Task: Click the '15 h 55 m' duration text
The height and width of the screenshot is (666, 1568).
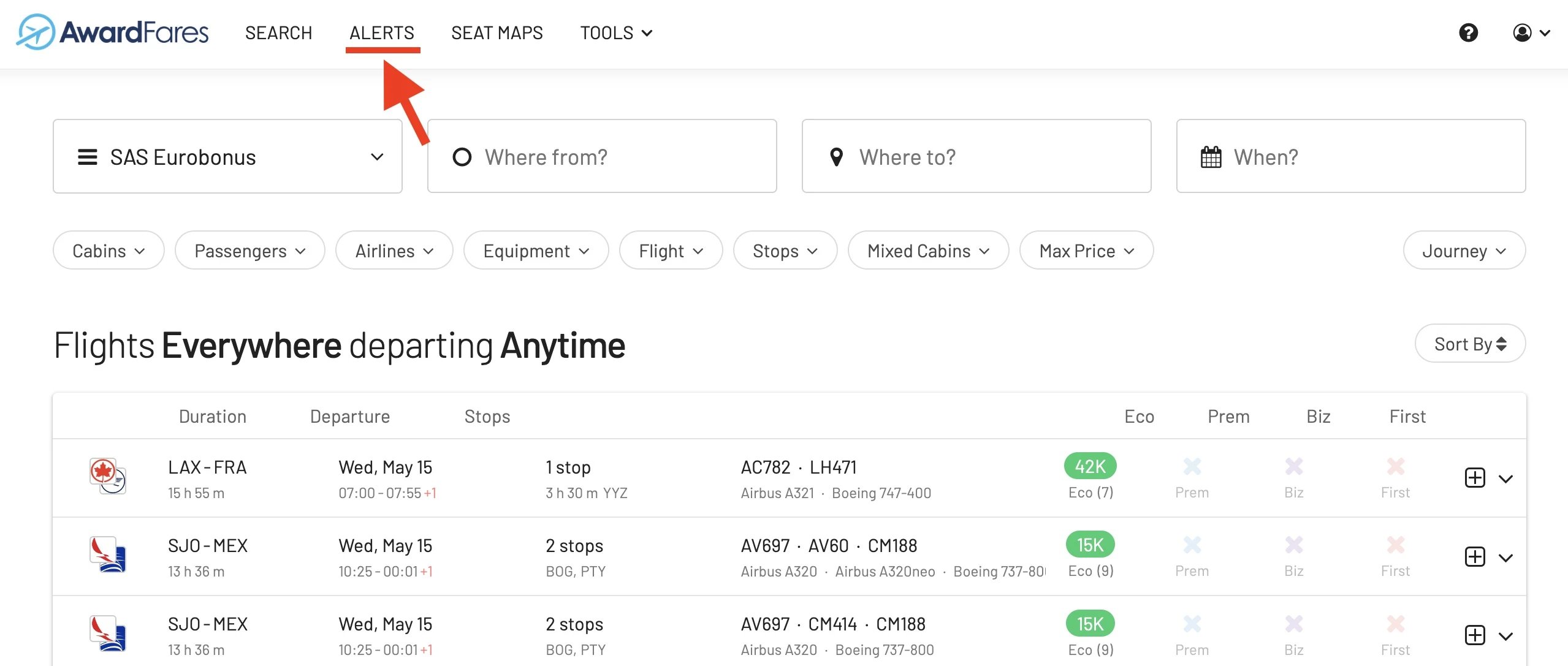Action: pos(196,493)
